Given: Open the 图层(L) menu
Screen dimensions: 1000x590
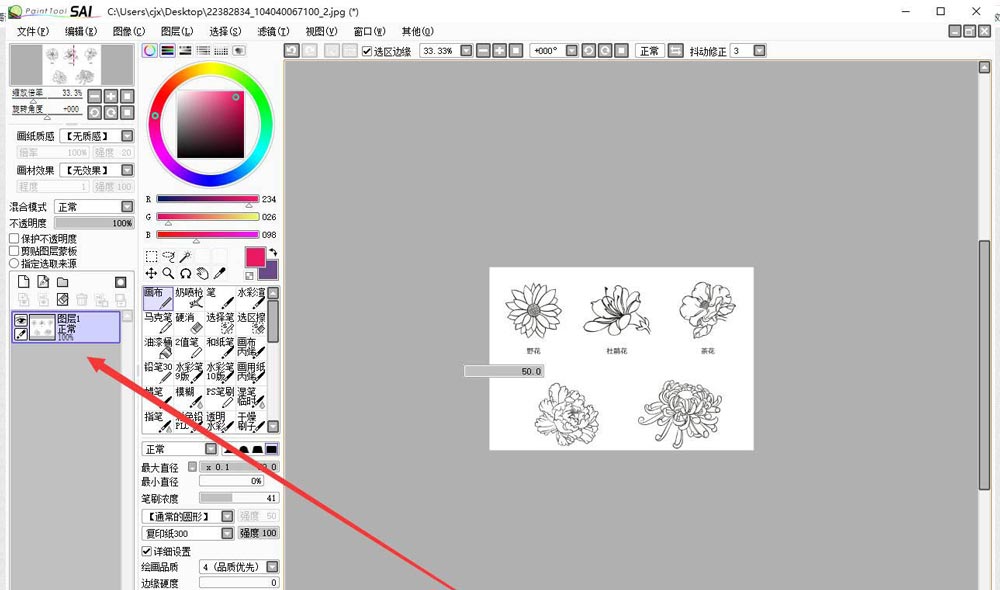Looking at the screenshot, I should 177,31.
